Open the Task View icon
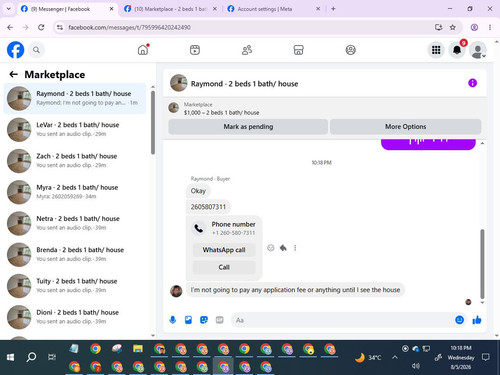Viewport: 500px width, 375px height. [x=52, y=357]
